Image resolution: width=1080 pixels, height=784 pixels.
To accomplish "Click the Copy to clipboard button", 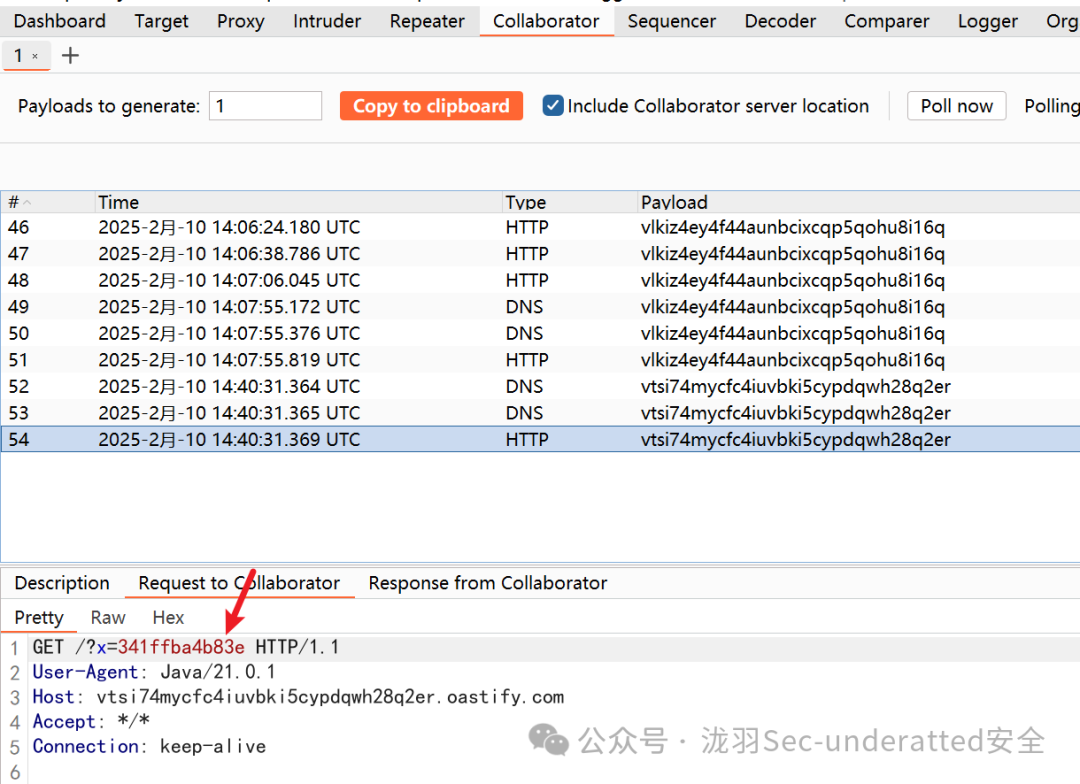I will pos(431,106).
